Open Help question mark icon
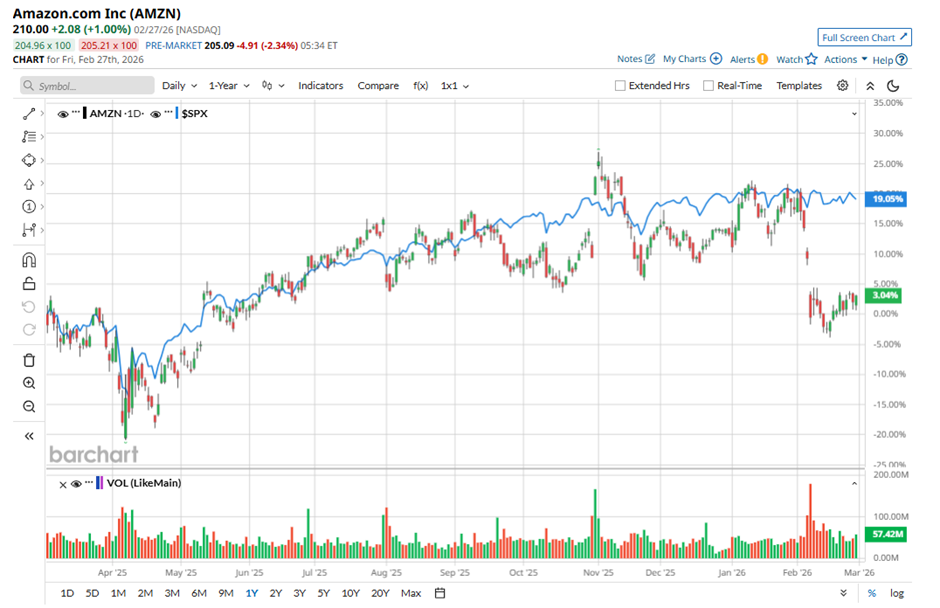Viewport: 940px width, 608px height. [x=902, y=59]
